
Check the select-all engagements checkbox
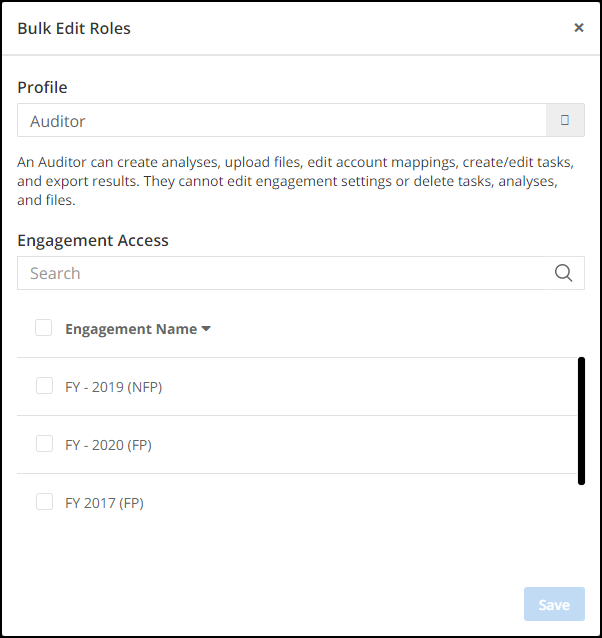[44, 328]
